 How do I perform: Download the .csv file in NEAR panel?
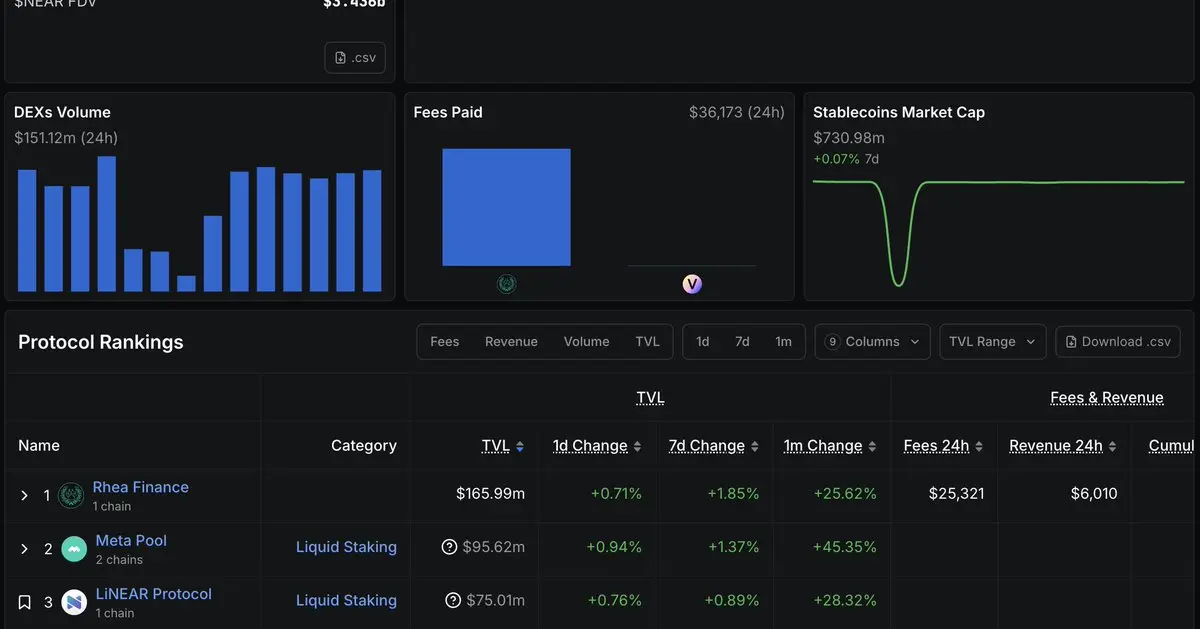(x=355, y=57)
